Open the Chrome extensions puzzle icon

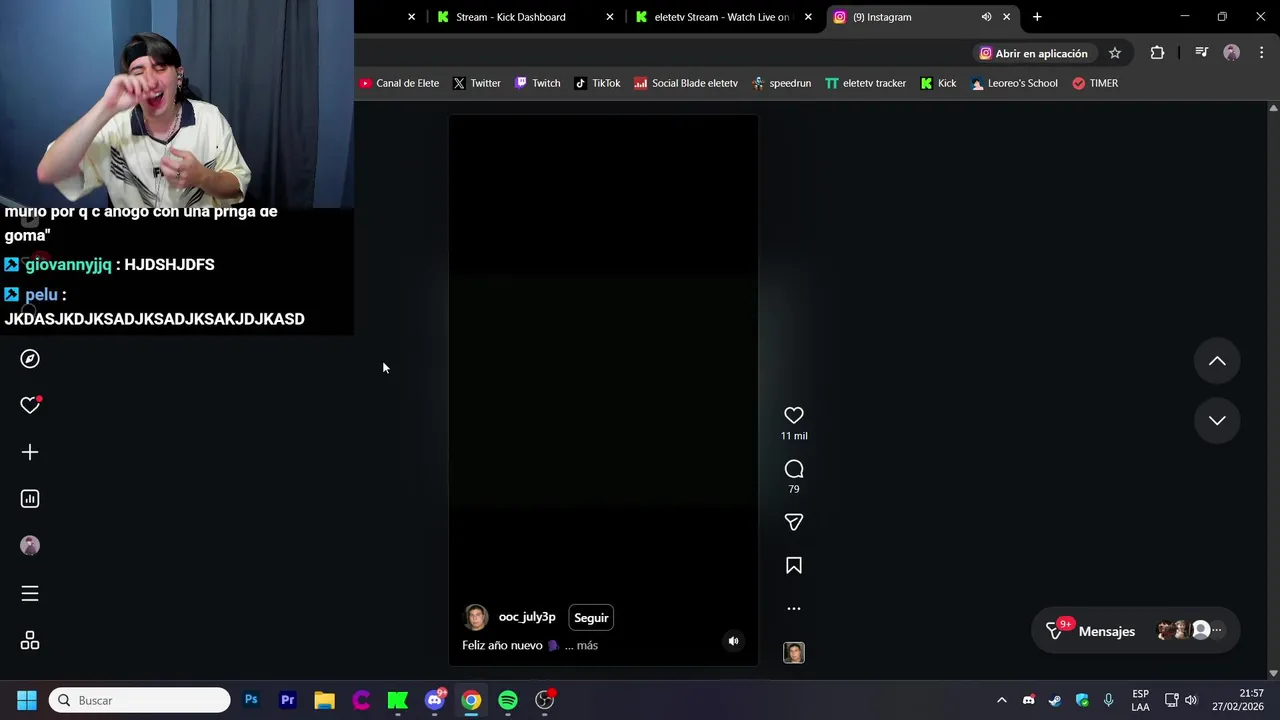[1157, 53]
